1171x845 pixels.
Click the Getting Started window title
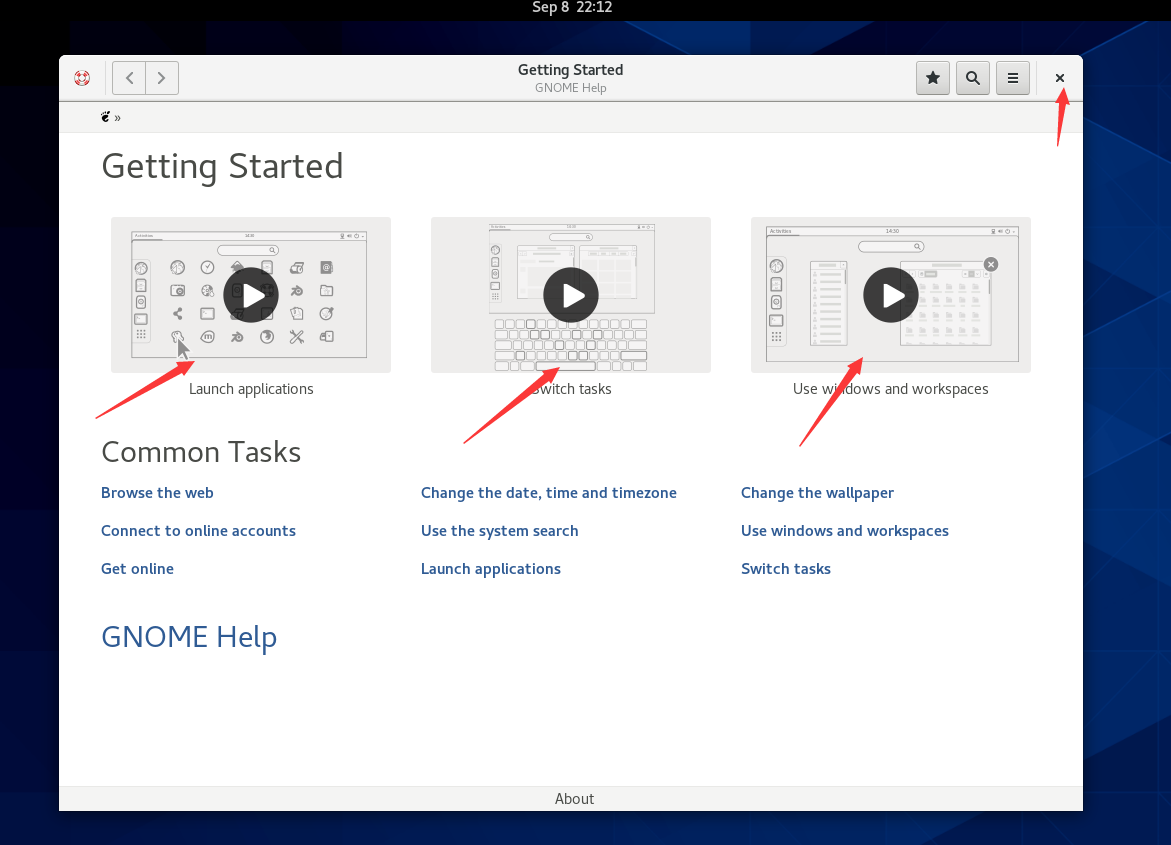pyautogui.click(x=571, y=69)
